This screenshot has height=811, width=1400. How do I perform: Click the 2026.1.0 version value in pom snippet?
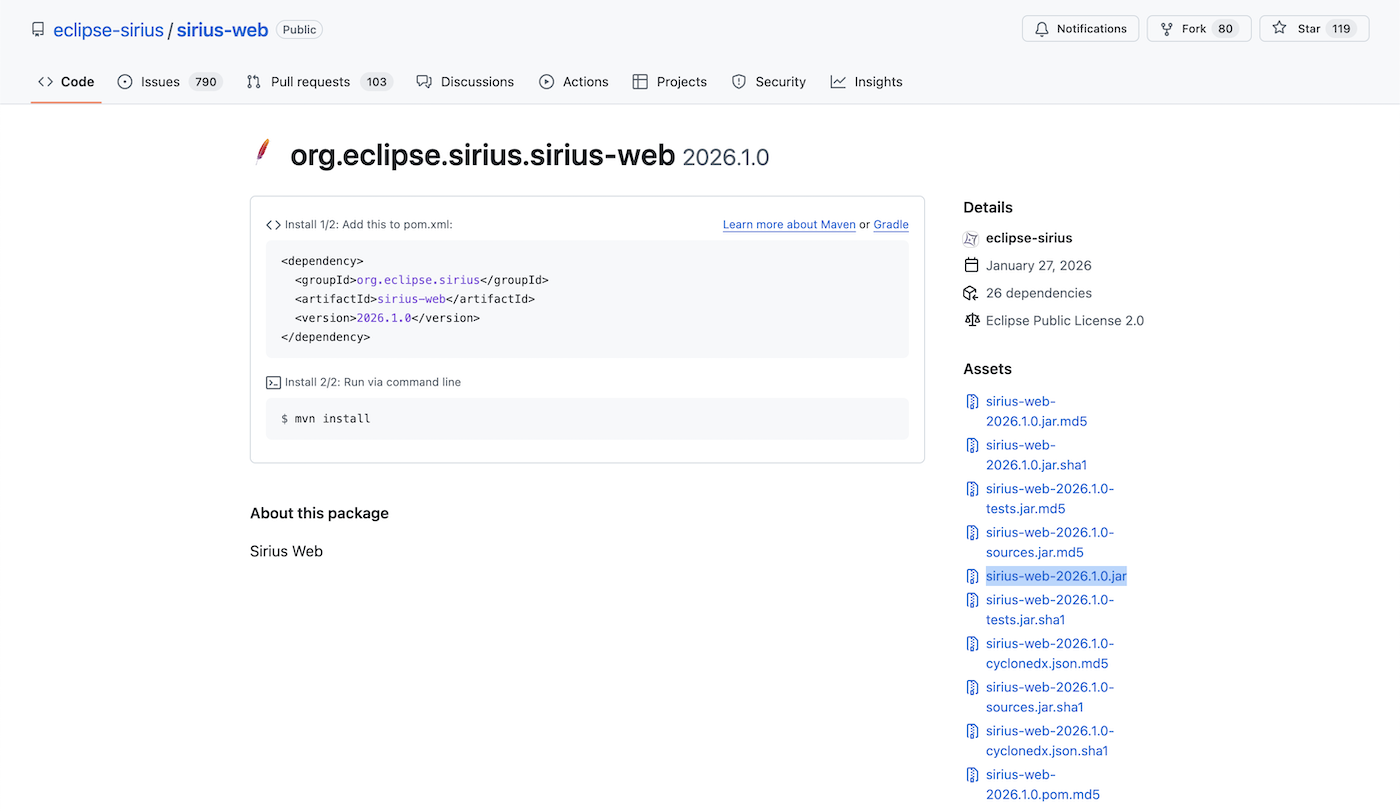pyautogui.click(x=384, y=318)
